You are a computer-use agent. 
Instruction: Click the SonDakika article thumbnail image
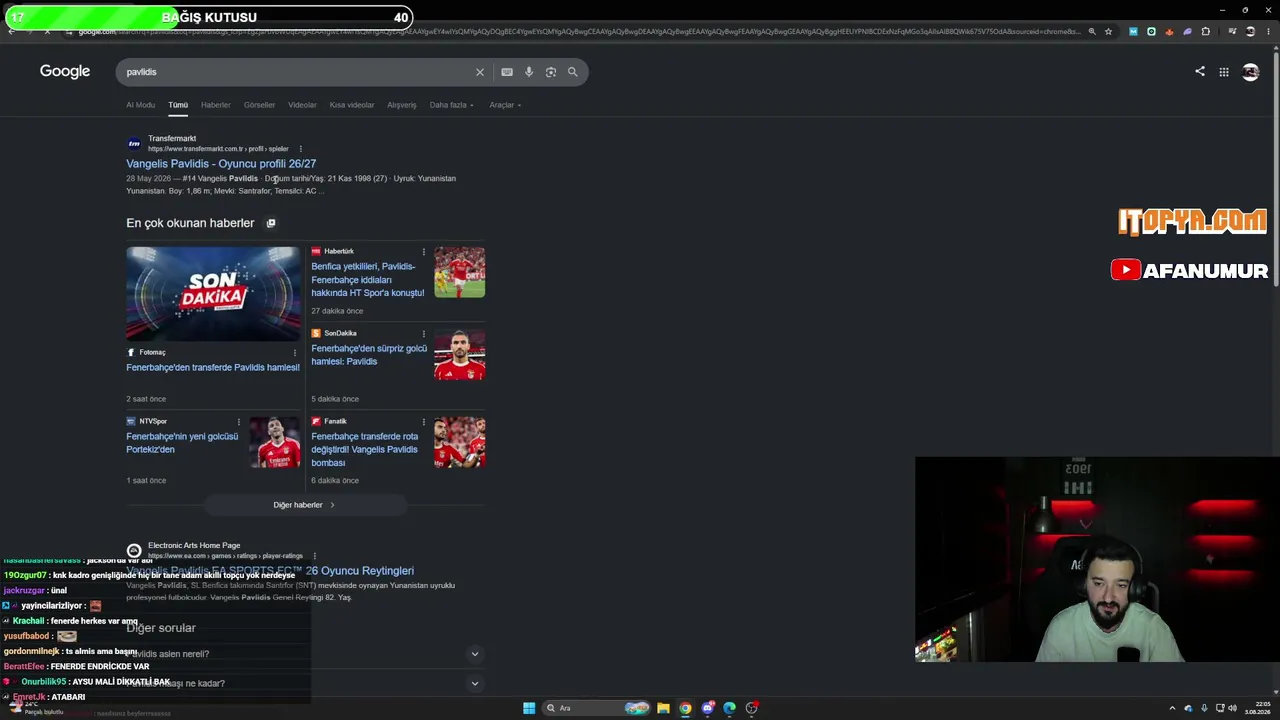460,354
